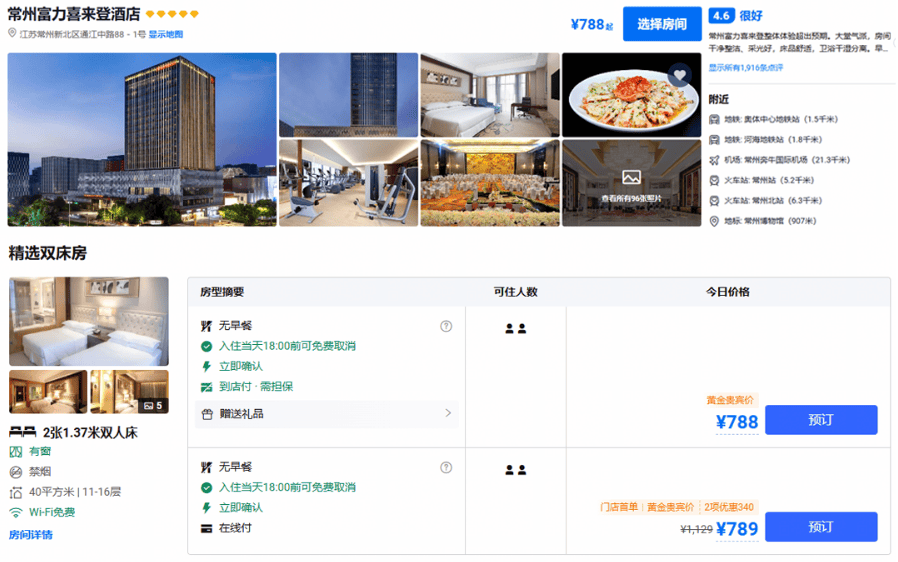Click the lightning icon in first 立即确认 row
Screen dimensions: 898x562
[207, 366]
